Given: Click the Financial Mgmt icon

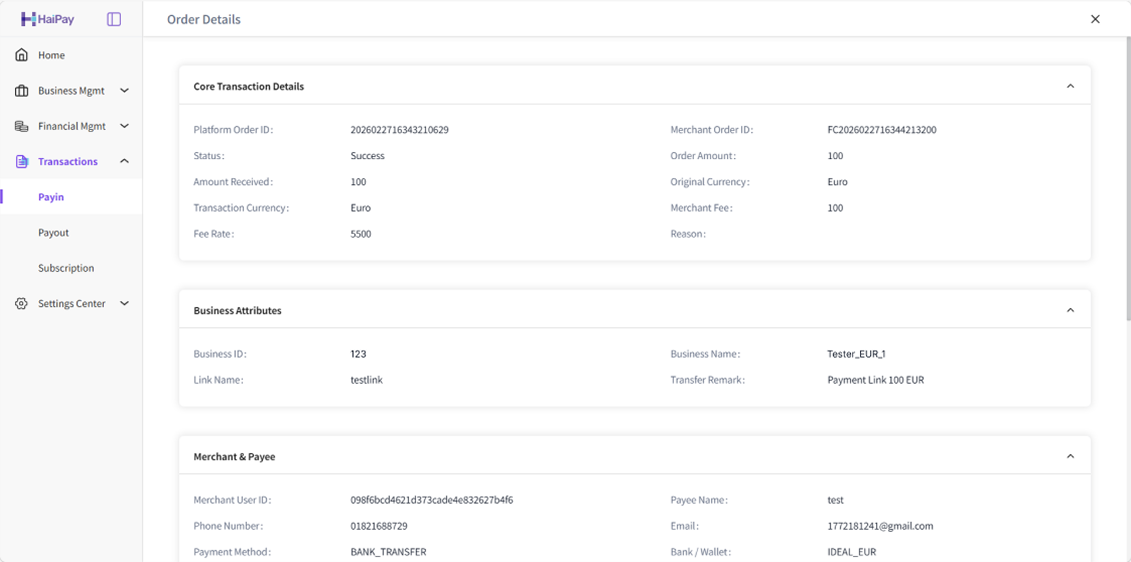Looking at the screenshot, I should coord(21,126).
